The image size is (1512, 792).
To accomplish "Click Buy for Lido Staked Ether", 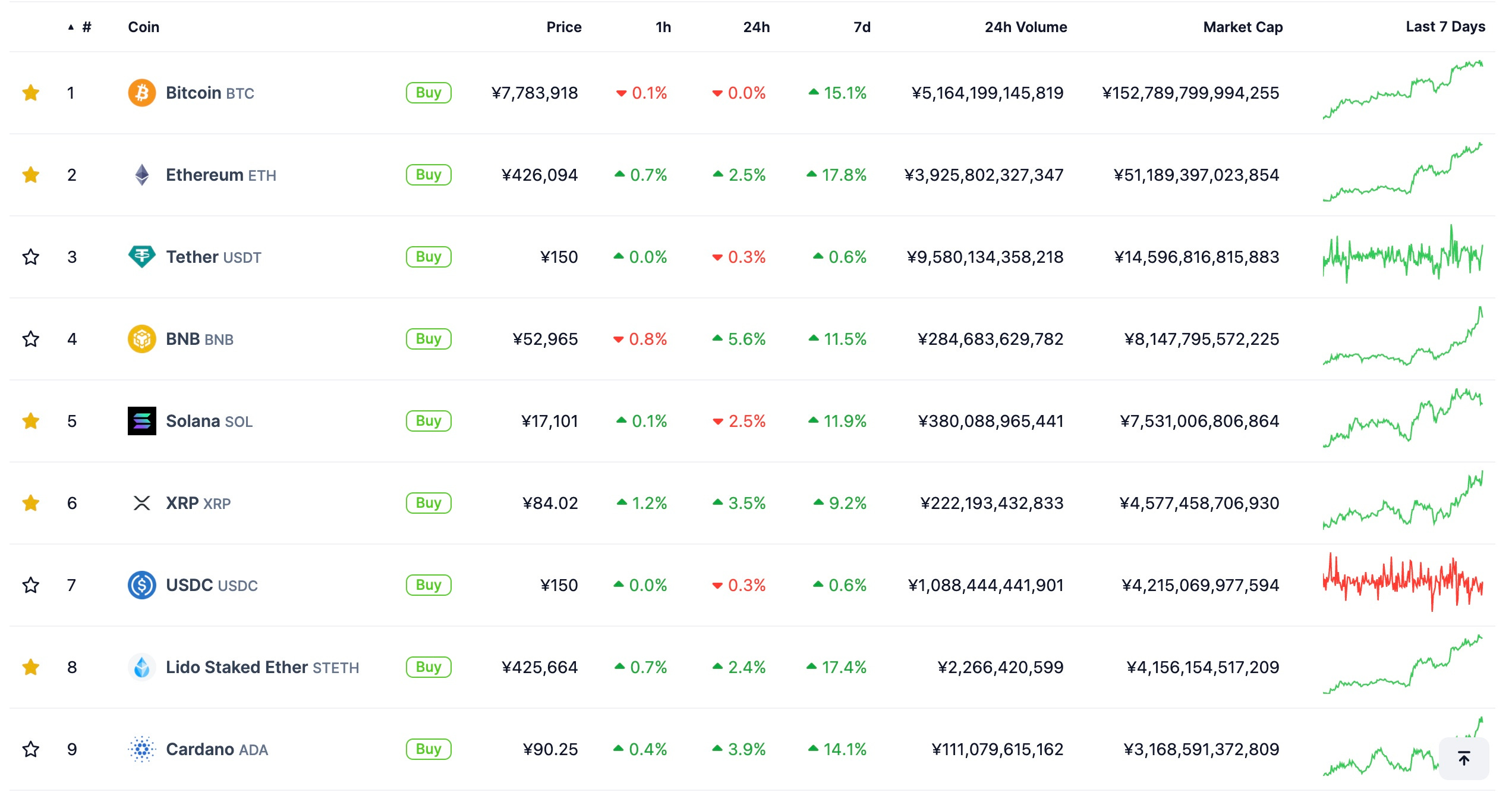I will coord(429,667).
